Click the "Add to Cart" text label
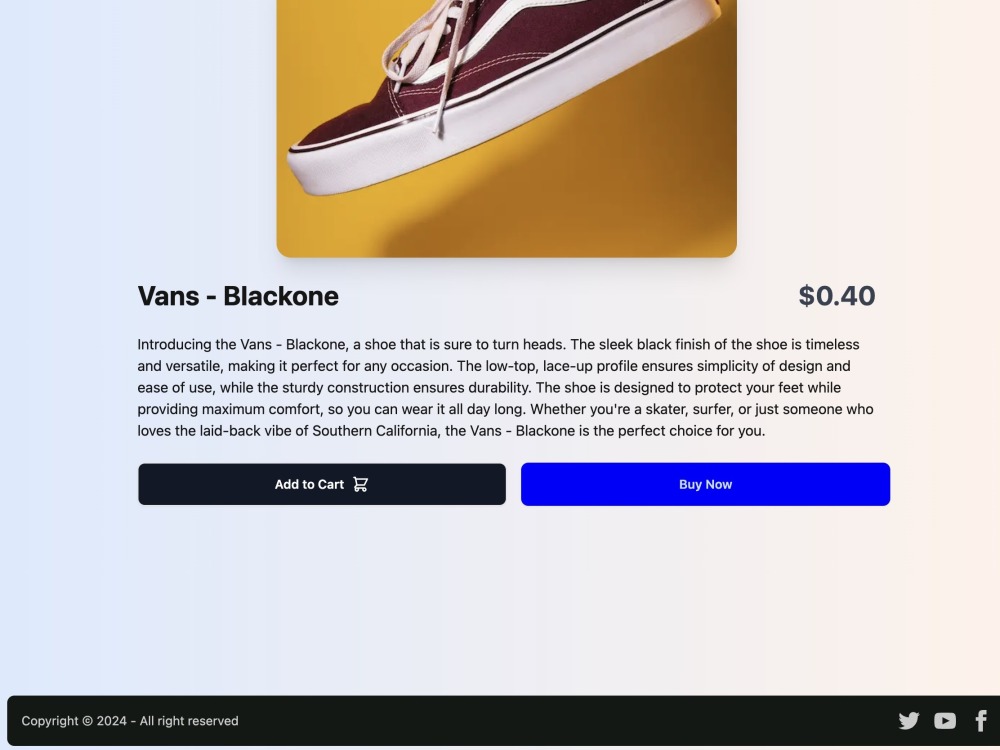The image size is (1000, 750). click(309, 484)
